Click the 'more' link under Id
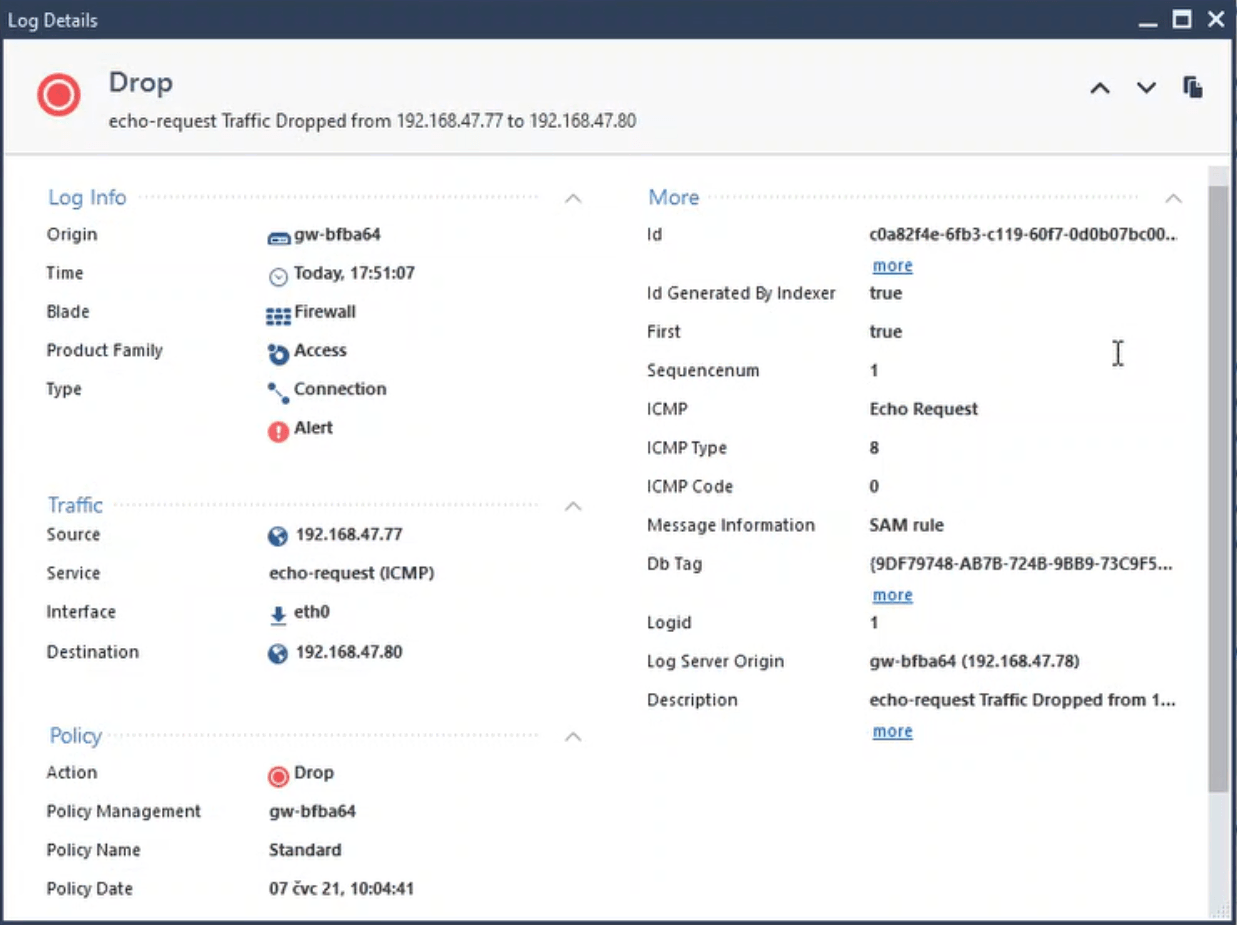Viewport: 1237px width, 925px height. (x=892, y=266)
